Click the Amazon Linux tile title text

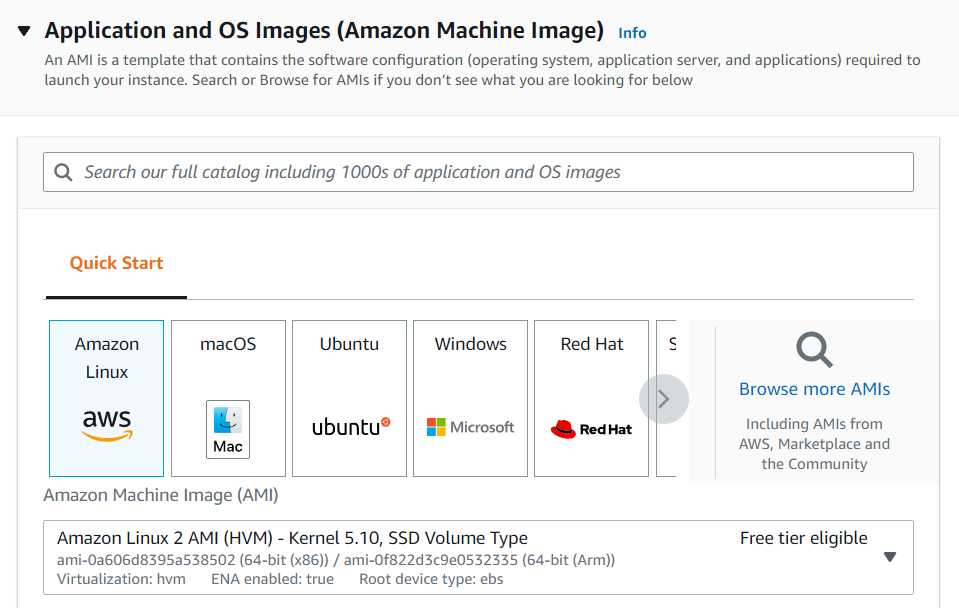pyautogui.click(x=106, y=357)
